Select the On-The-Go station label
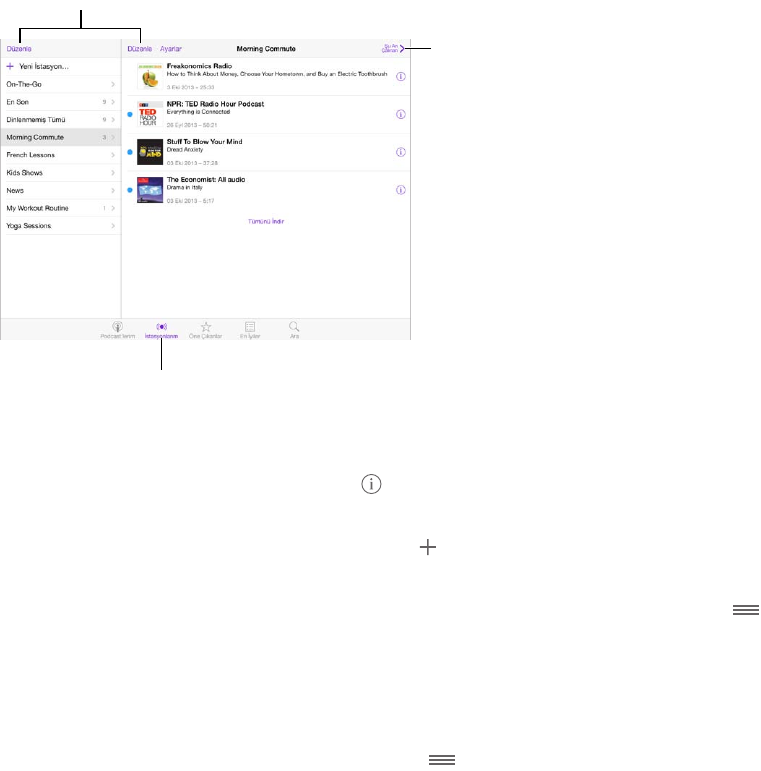The width and height of the screenshot is (761, 771). coord(24,84)
